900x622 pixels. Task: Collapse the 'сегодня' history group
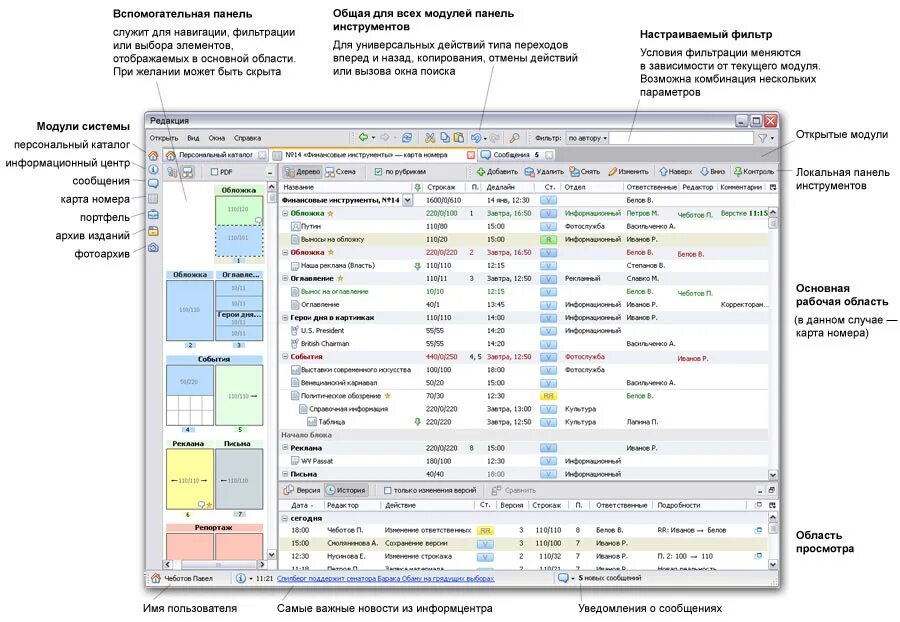pos(284,518)
